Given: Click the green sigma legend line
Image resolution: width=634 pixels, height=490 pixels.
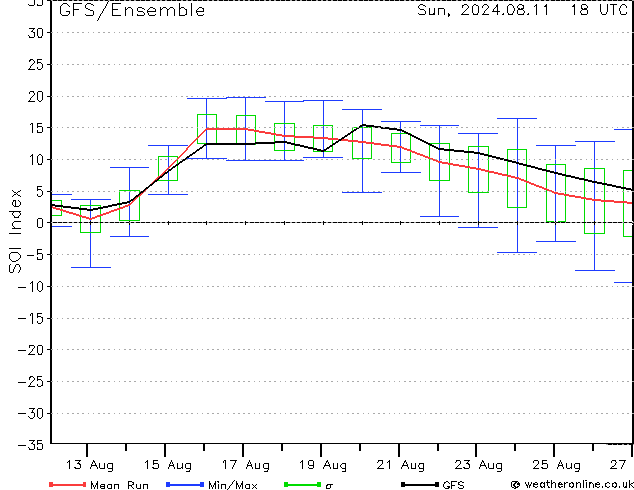Looking at the screenshot, I should click(303, 484).
